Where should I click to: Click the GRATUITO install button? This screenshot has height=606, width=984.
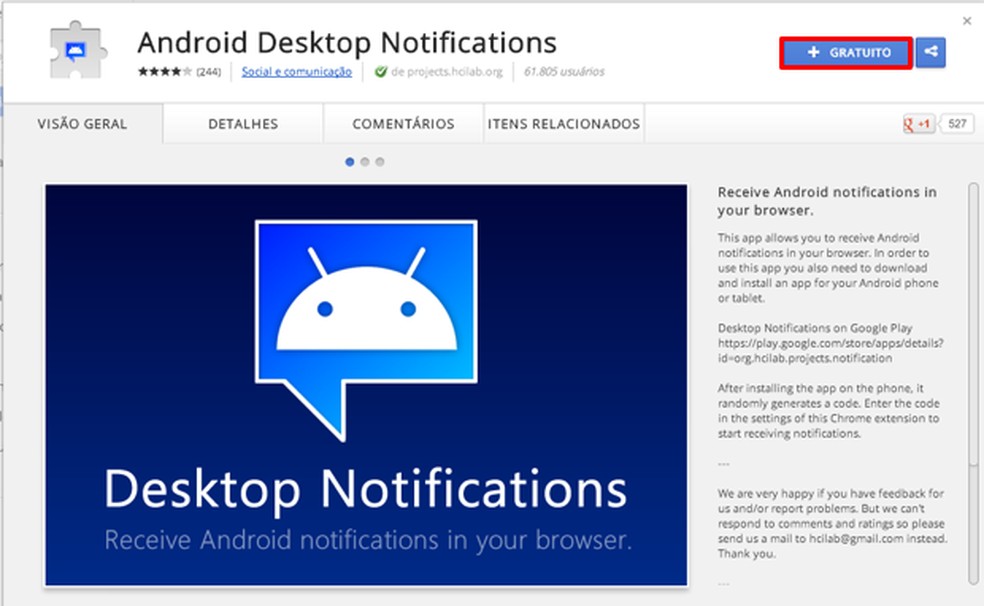846,53
